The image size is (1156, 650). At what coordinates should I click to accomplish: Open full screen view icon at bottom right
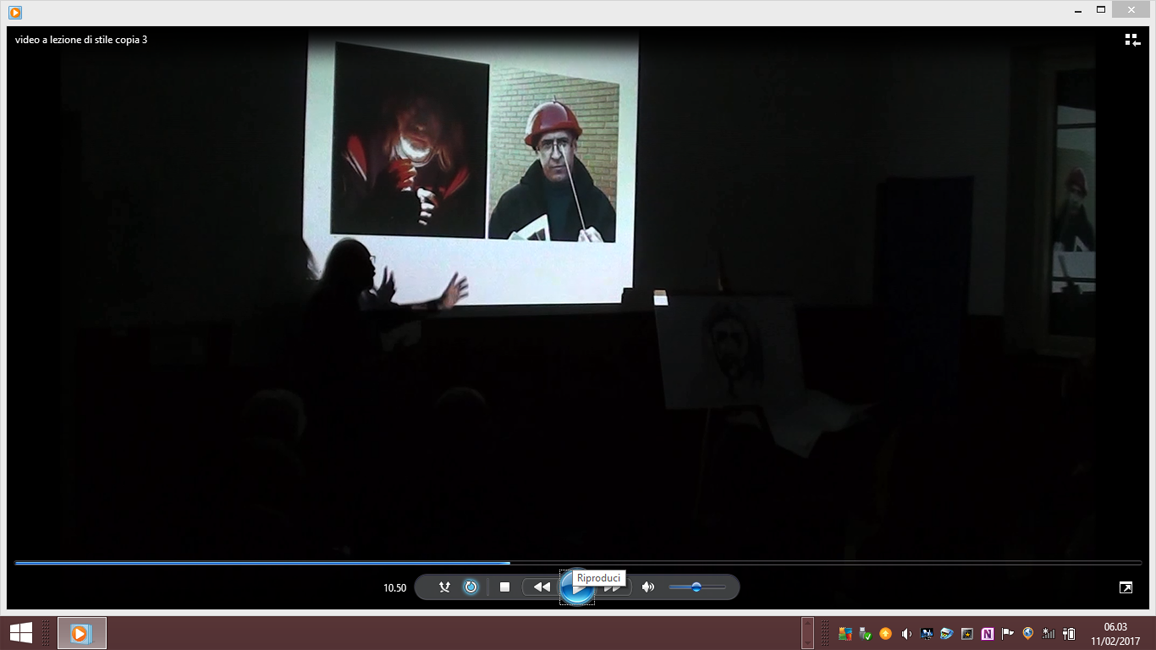click(x=1126, y=587)
